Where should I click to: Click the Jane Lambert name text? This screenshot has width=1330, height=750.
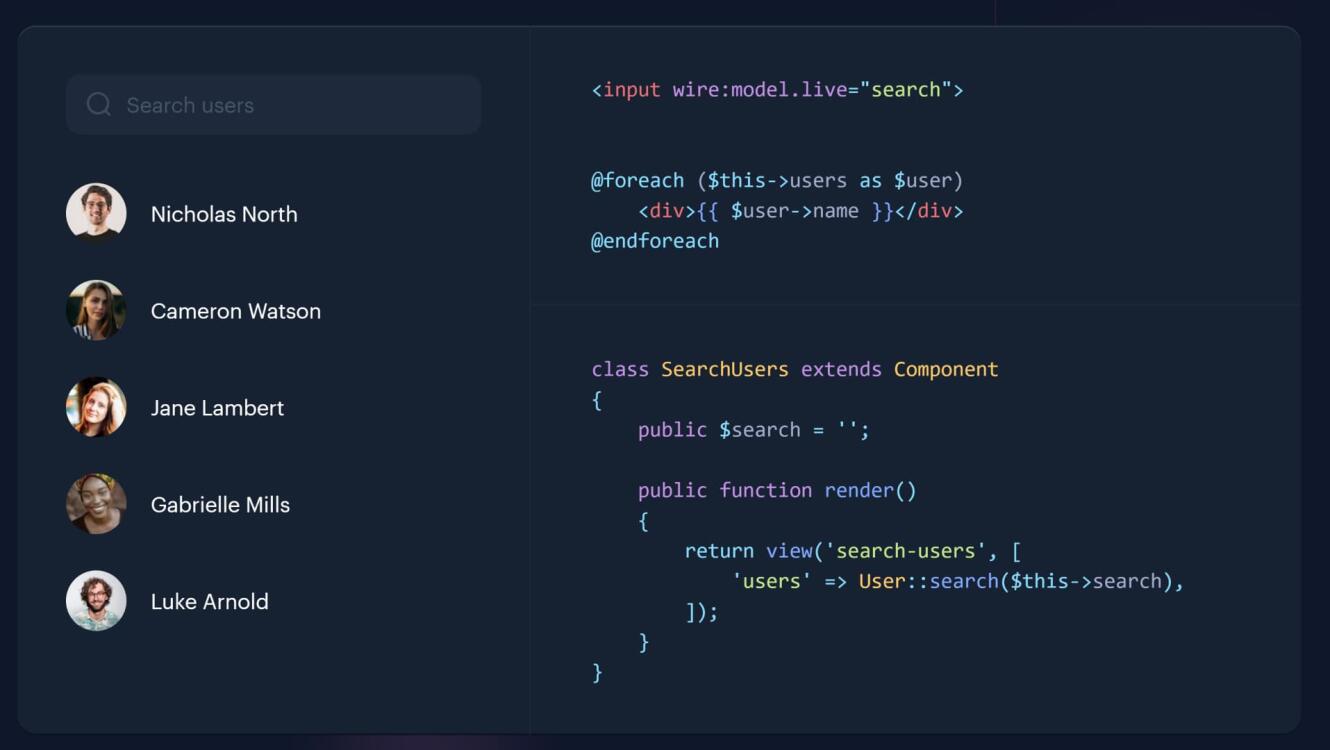coord(217,408)
